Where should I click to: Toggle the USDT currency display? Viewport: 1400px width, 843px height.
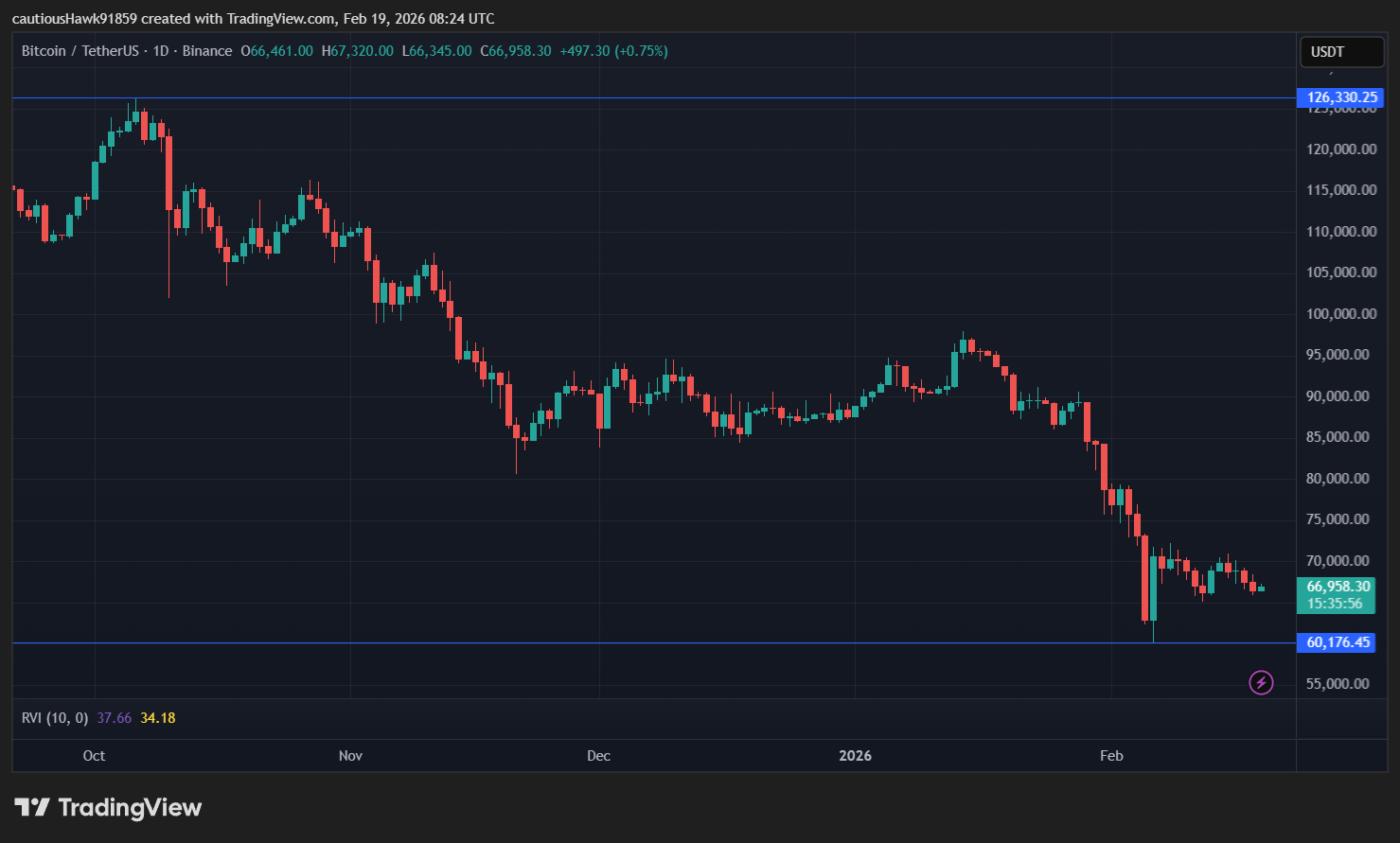click(1341, 52)
